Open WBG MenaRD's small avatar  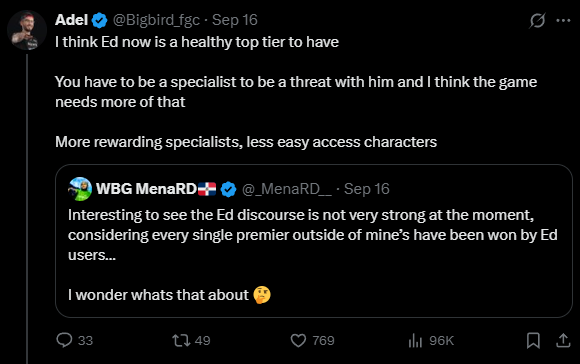[x=80, y=189]
